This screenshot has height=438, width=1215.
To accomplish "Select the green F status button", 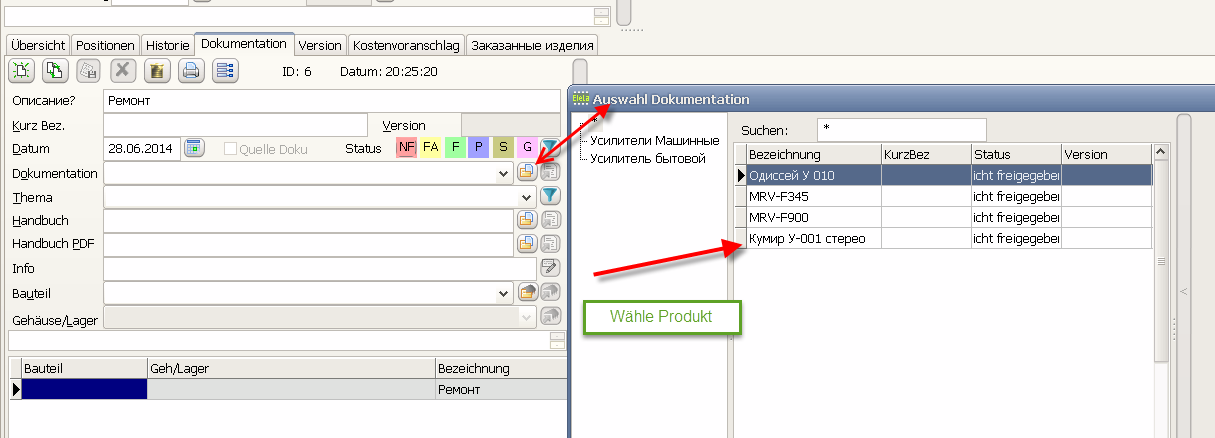I will coord(455,148).
